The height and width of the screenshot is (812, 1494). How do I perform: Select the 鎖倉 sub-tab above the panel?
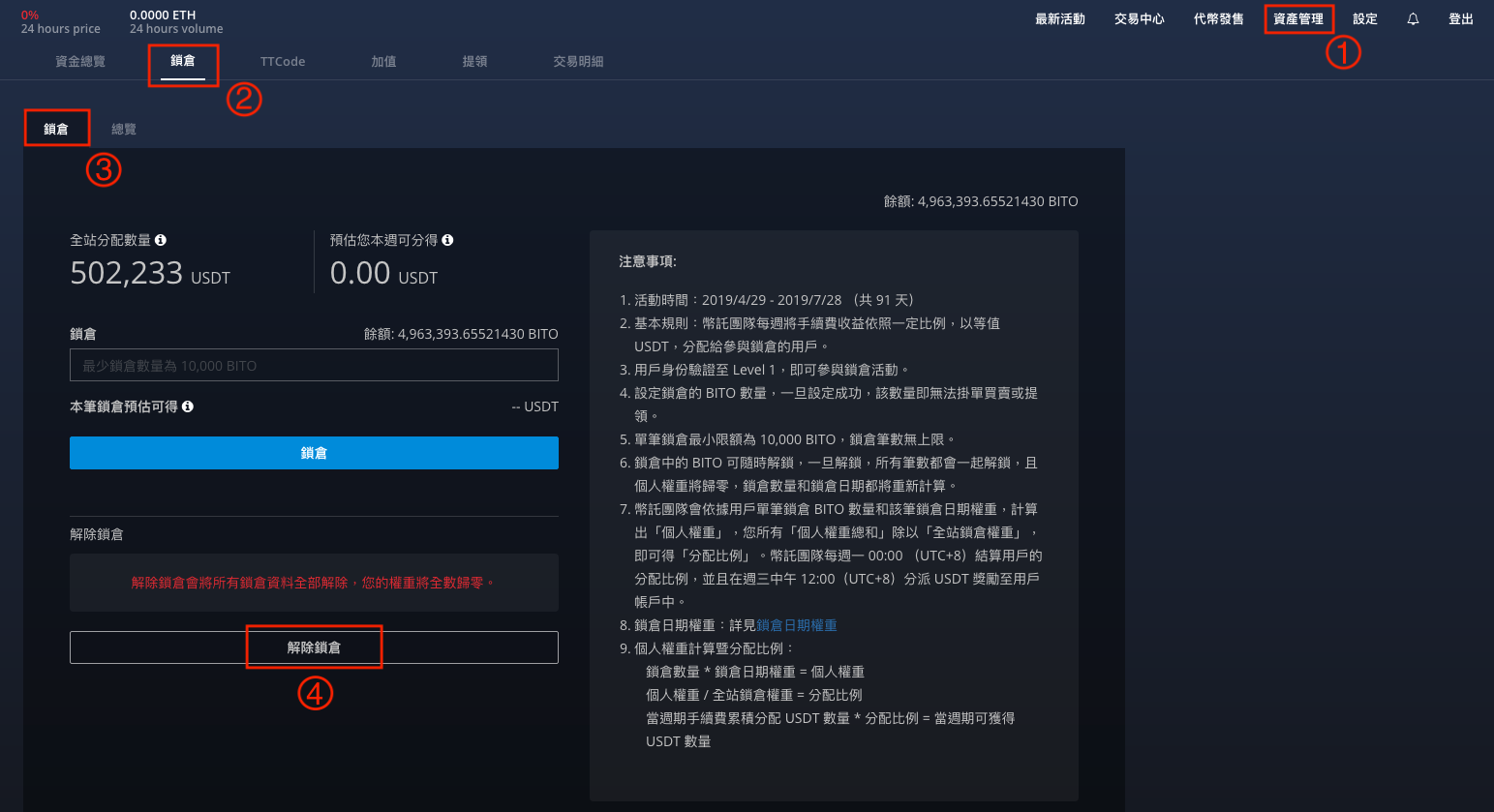pos(56,129)
